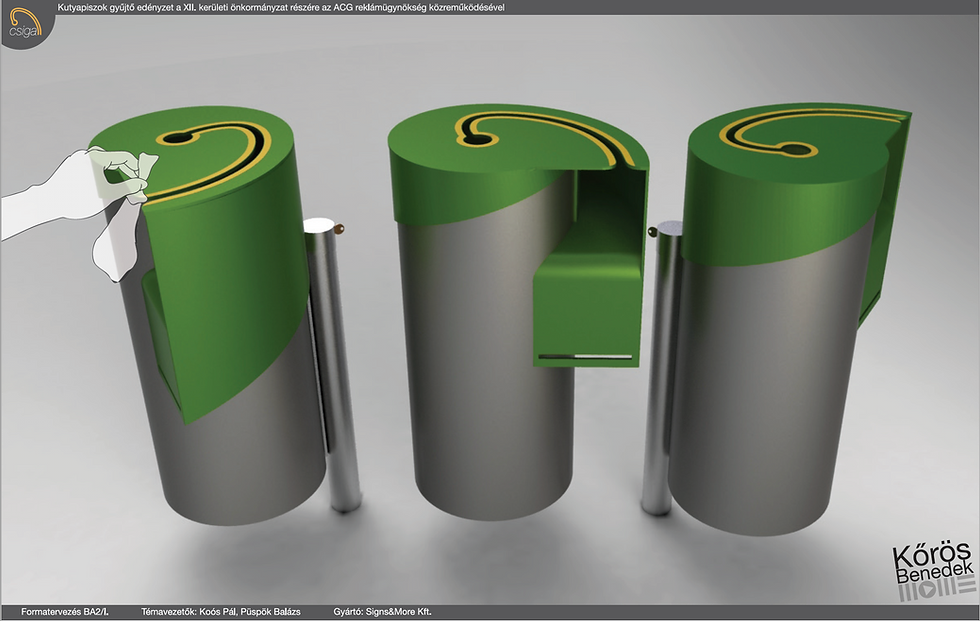The width and height of the screenshot is (980, 621).
Task: Select the header line starting "Kutyapiszok gyűjtő edényzet"
Action: click(x=281, y=7)
